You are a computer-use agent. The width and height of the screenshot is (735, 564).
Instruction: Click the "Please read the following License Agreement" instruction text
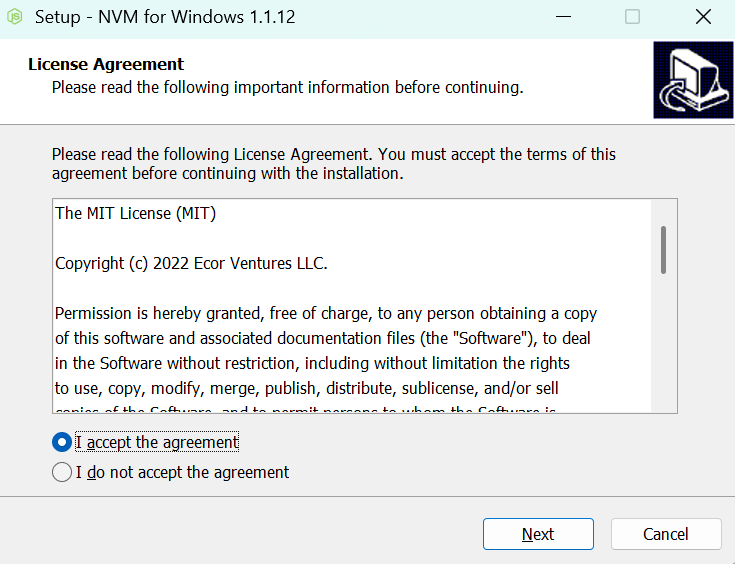tap(334, 164)
